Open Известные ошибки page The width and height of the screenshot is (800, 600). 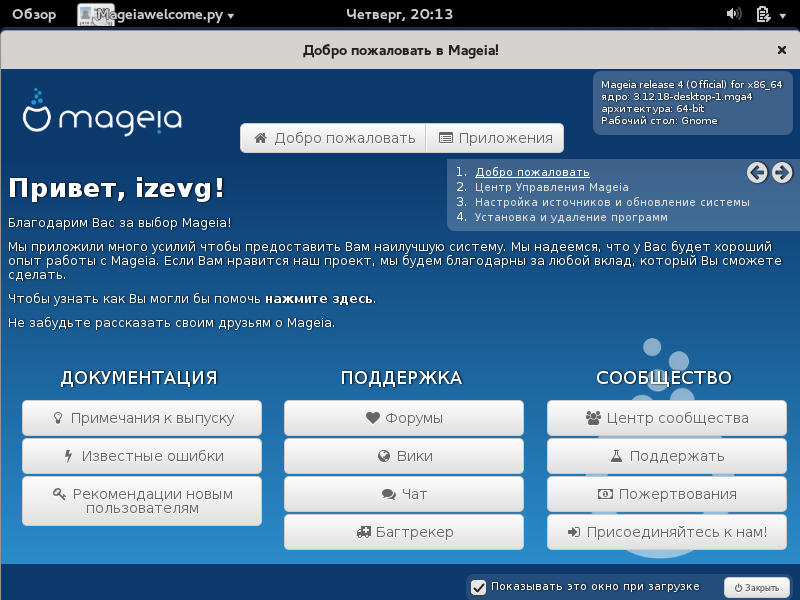coord(142,456)
